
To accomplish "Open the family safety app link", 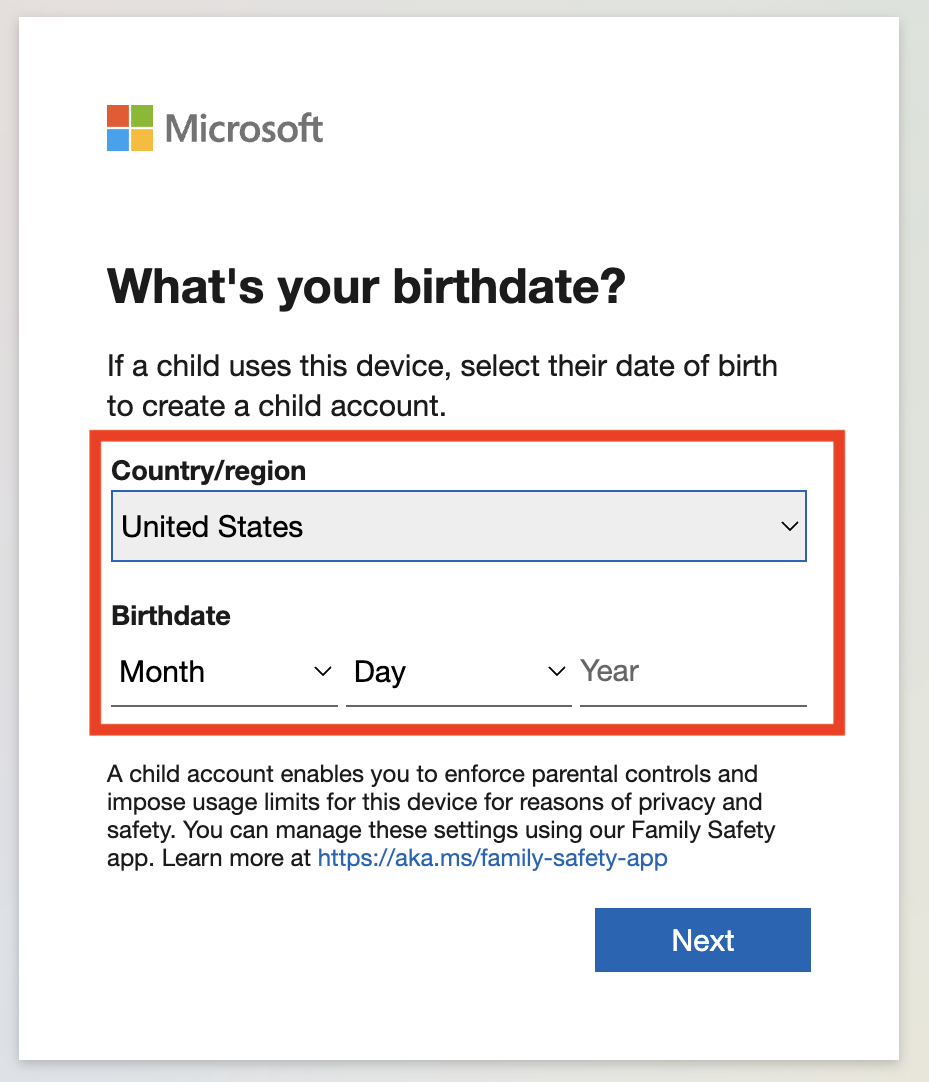I will click(x=492, y=857).
